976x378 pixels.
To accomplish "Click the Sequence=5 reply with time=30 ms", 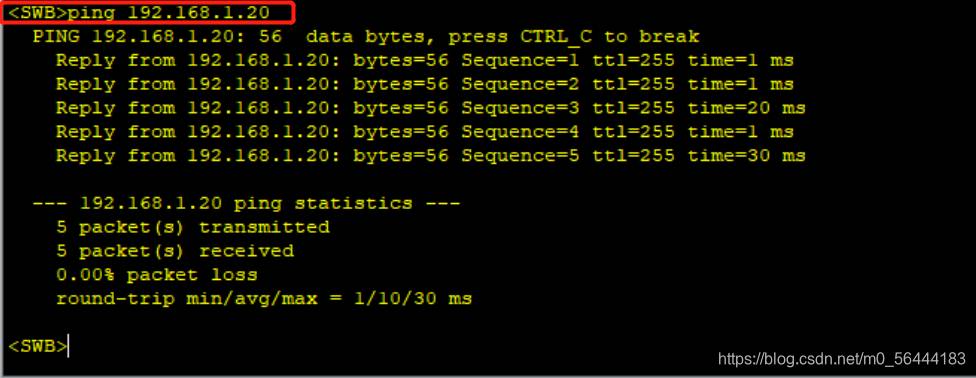I will [431, 155].
